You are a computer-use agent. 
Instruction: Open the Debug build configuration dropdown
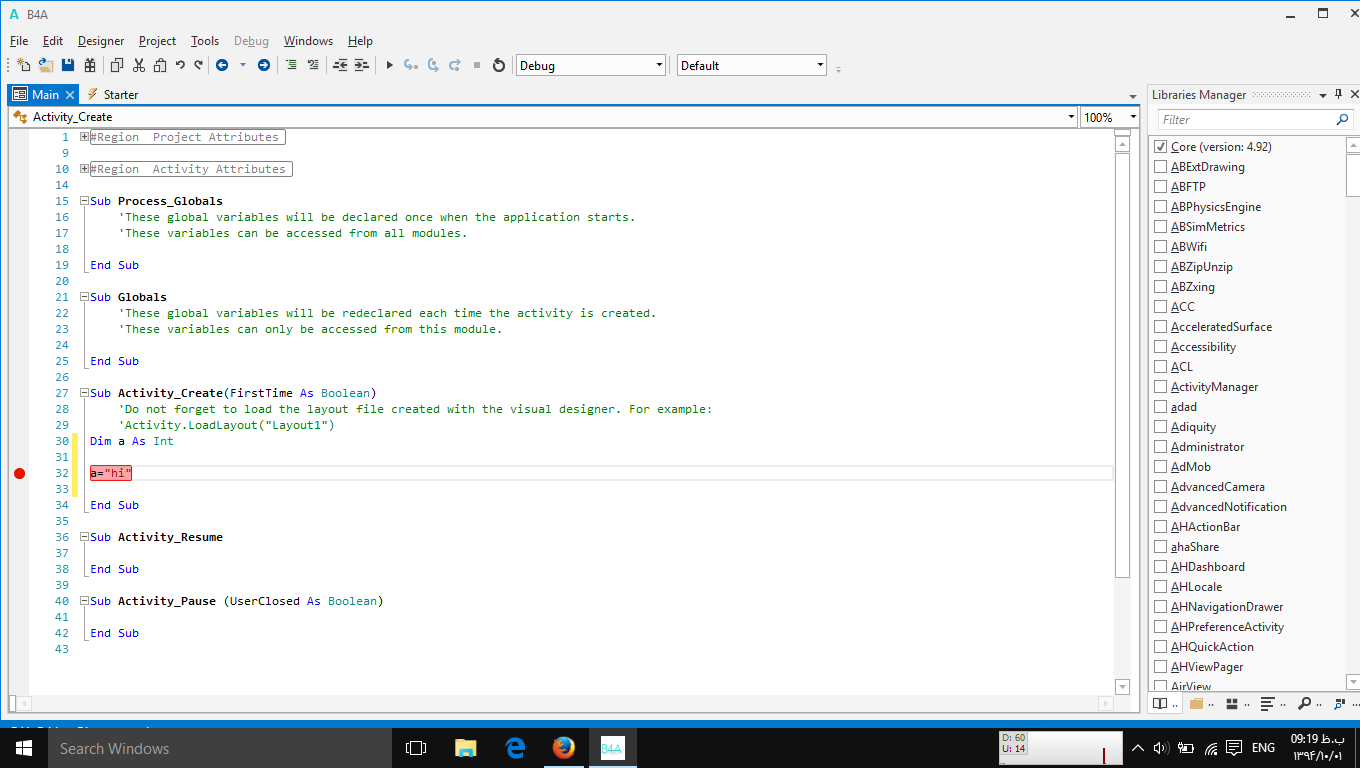661,64
